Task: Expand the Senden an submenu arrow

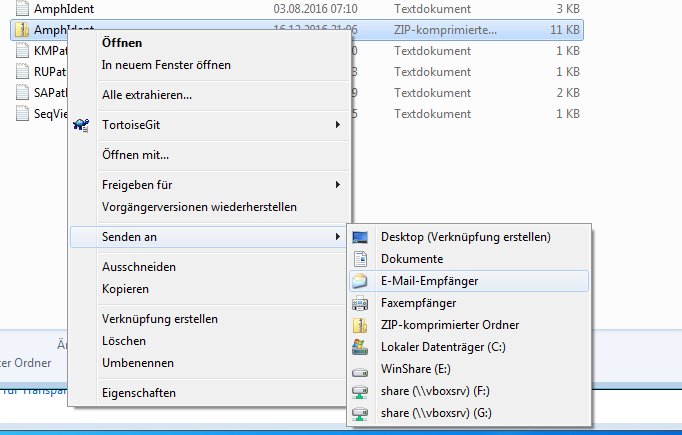Action: (338, 237)
